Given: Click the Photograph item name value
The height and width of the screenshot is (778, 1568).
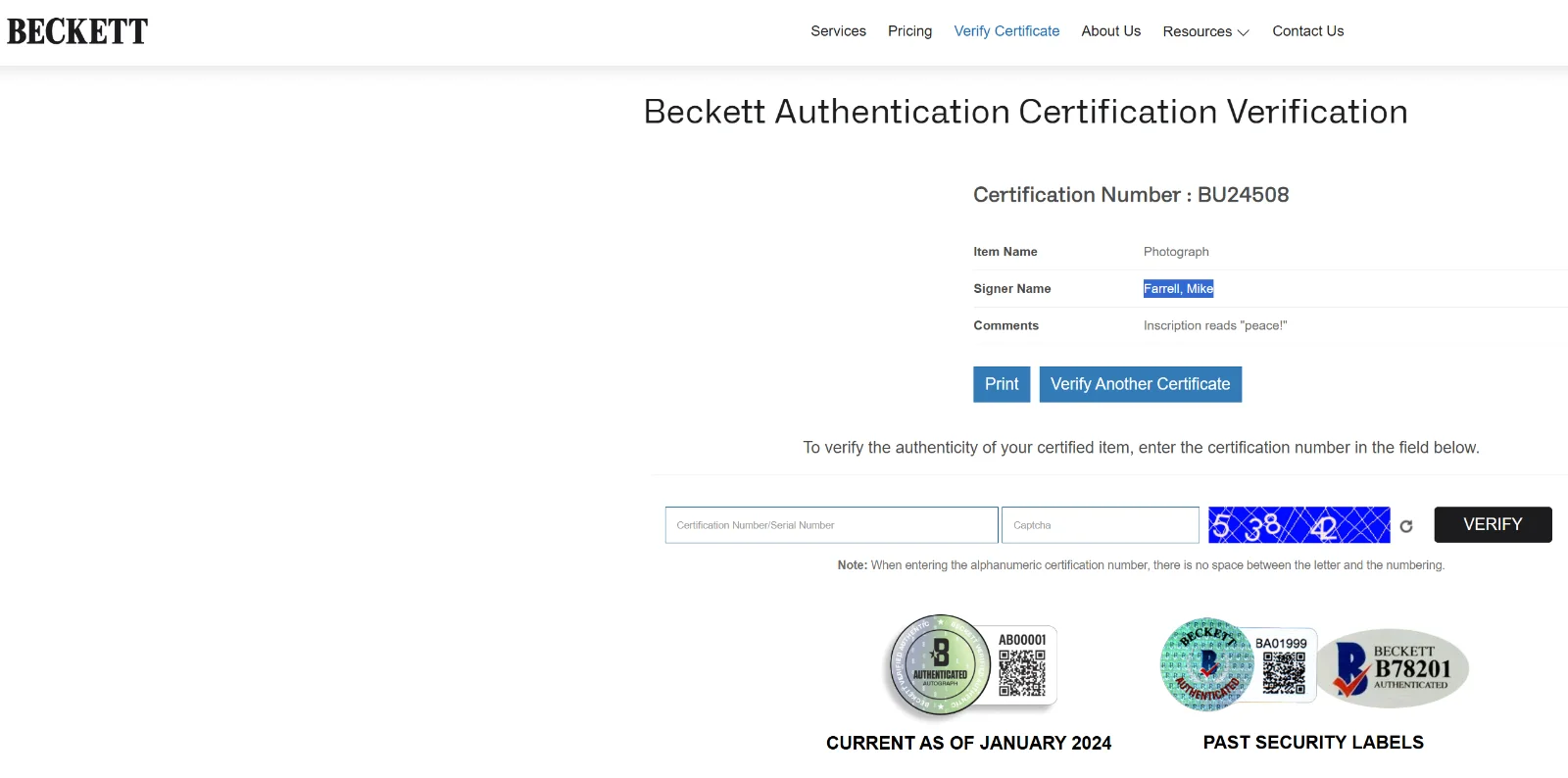Looking at the screenshot, I should tap(1176, 252).
